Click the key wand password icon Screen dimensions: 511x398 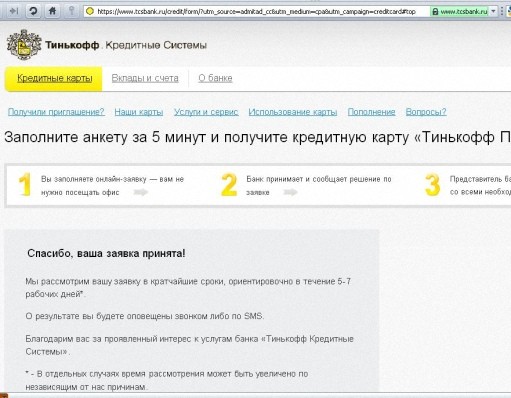(71, 11)
